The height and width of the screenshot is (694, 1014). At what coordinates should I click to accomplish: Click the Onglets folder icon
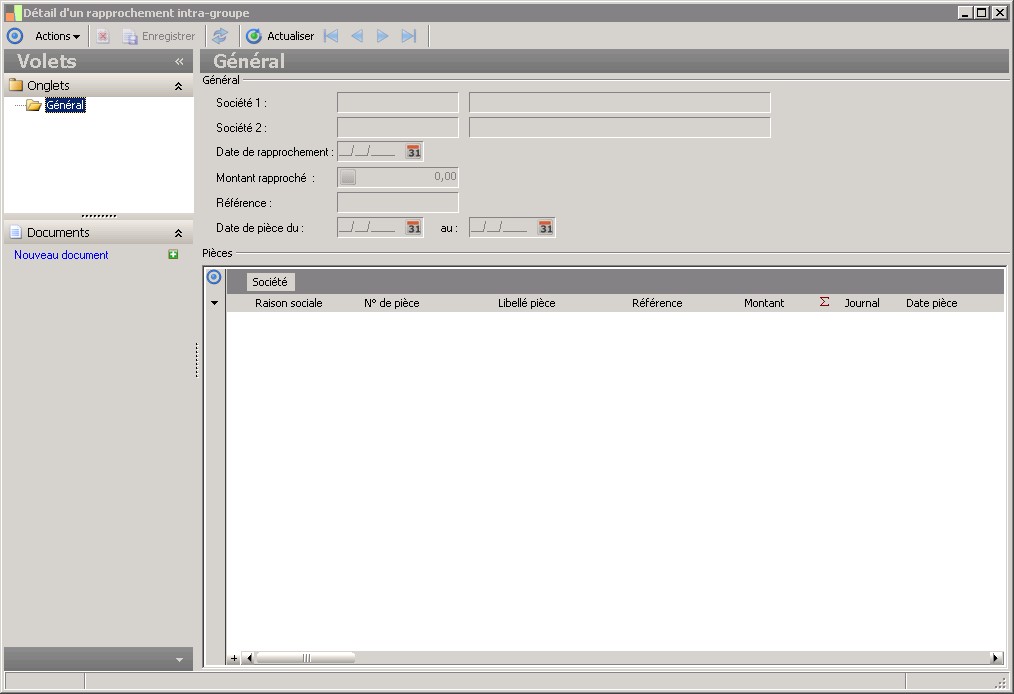(16, 85)
